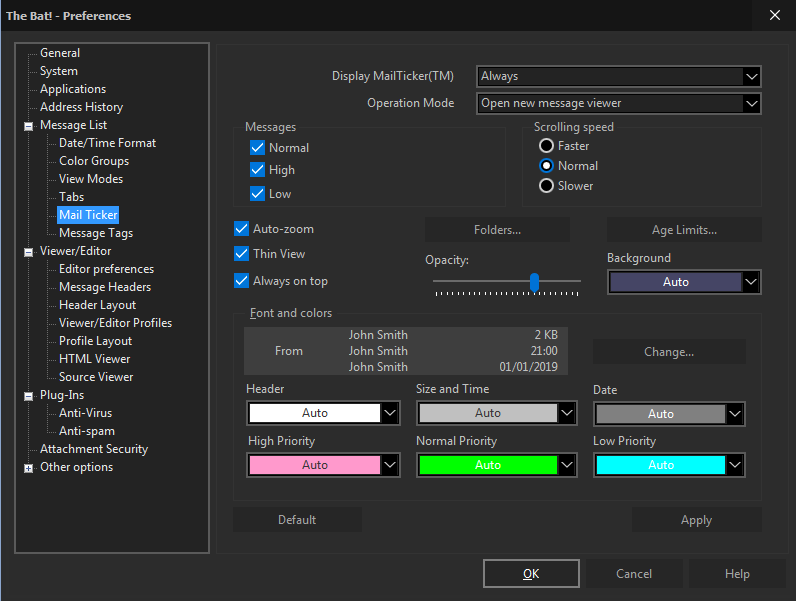Viewport: 796px width, 601px height.
Task: Choose Slower scrolling speed
Action: pyautogui.click(x=546, y=186)
